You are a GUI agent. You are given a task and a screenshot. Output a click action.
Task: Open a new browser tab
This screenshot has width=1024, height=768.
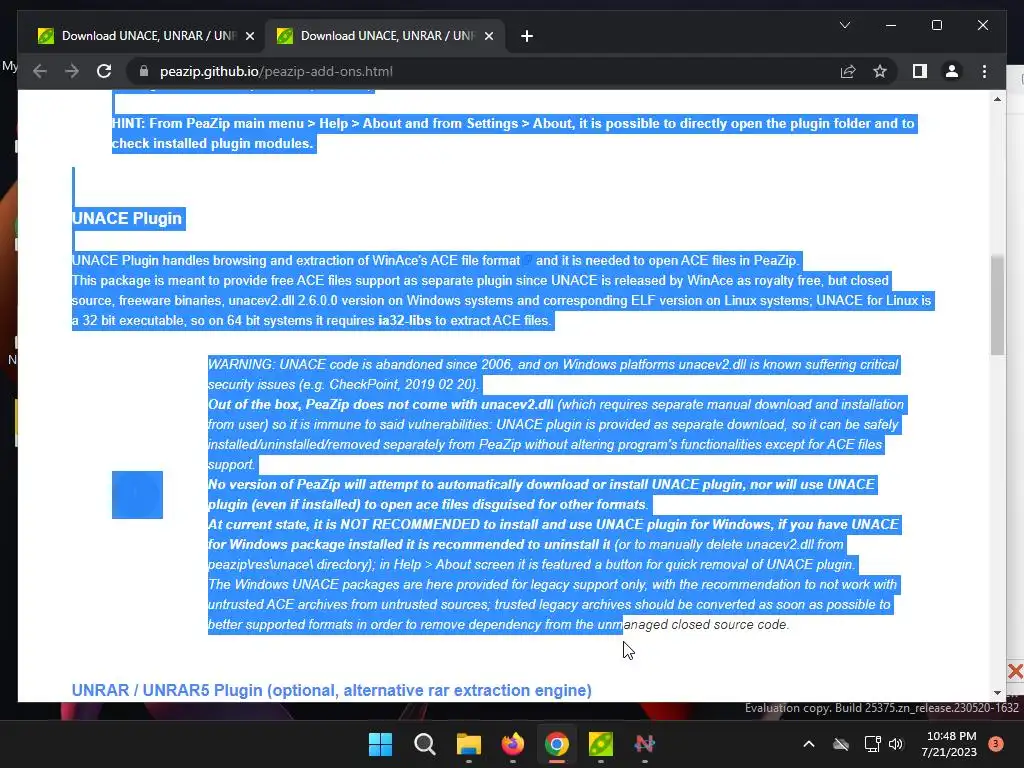pos(527,36)
